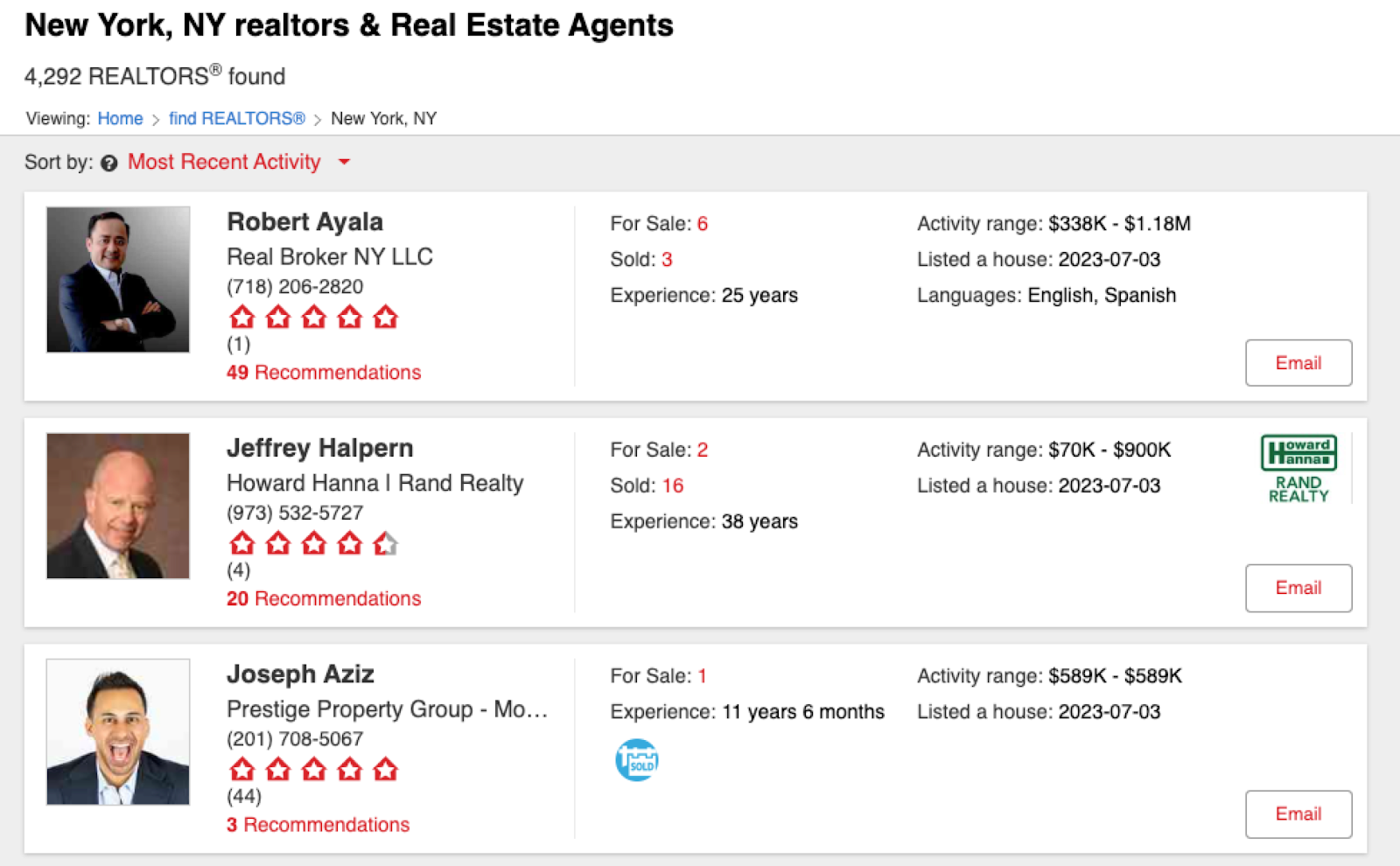1400x866 pixels.
Task: Click the (44) review count for Joseph Aziz
Action: (244, 796)
